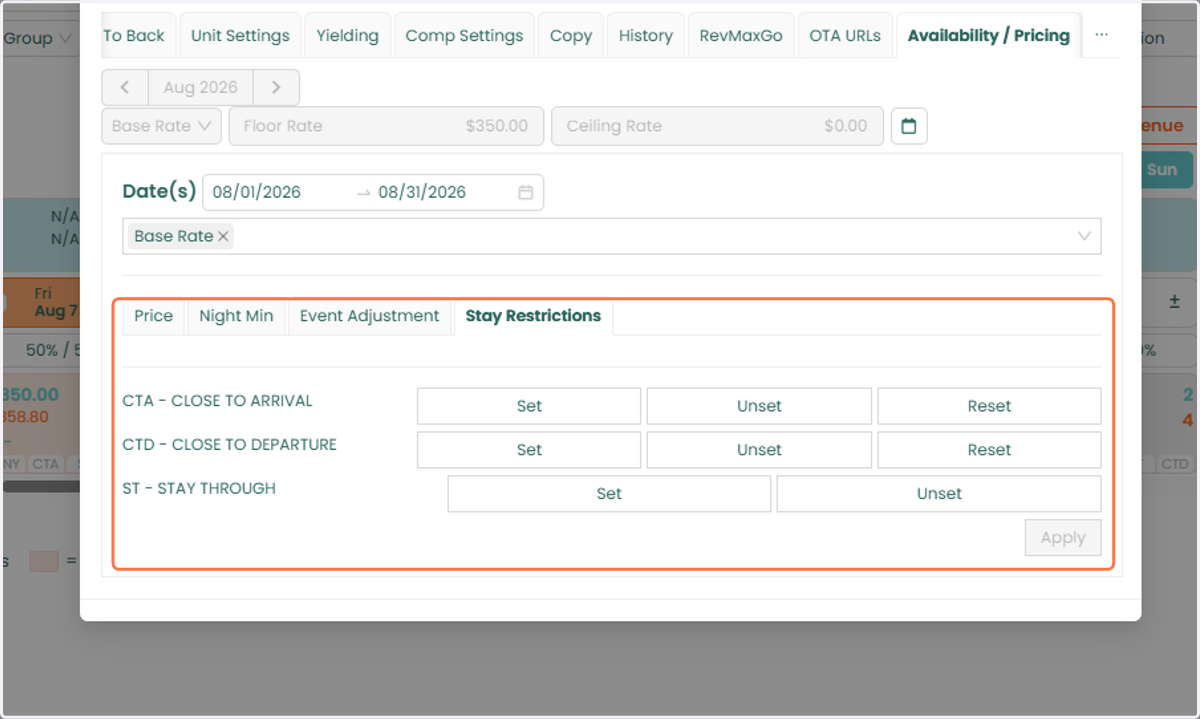Open the more tabs ellipsis
Screen dimensions: 1200x719
coord(1101,35)
